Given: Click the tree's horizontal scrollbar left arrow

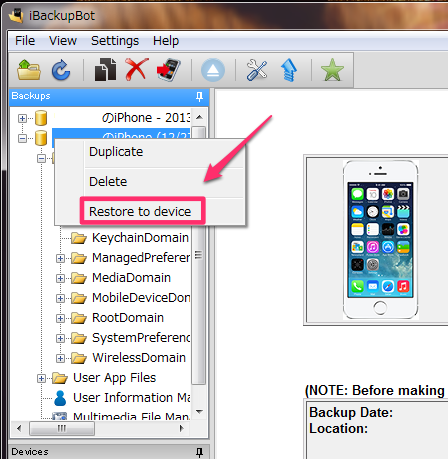Looking at the screenshot, I should (x=19, y=428).
